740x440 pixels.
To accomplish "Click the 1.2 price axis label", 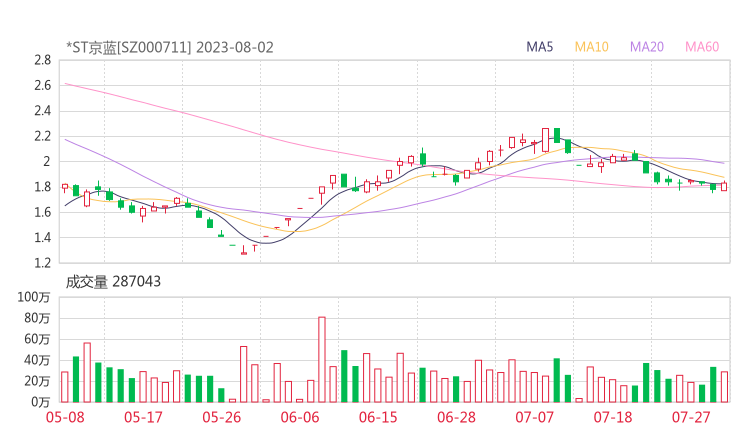I will [x=42, y=263].
